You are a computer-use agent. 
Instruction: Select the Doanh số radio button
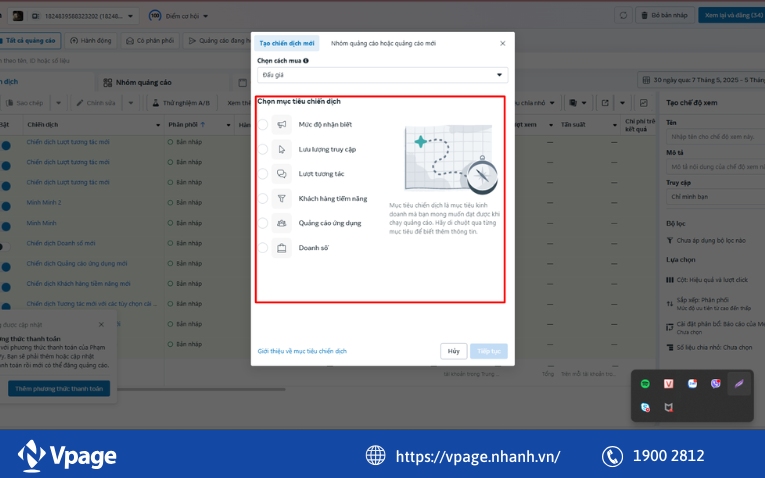tap(262, 248)
